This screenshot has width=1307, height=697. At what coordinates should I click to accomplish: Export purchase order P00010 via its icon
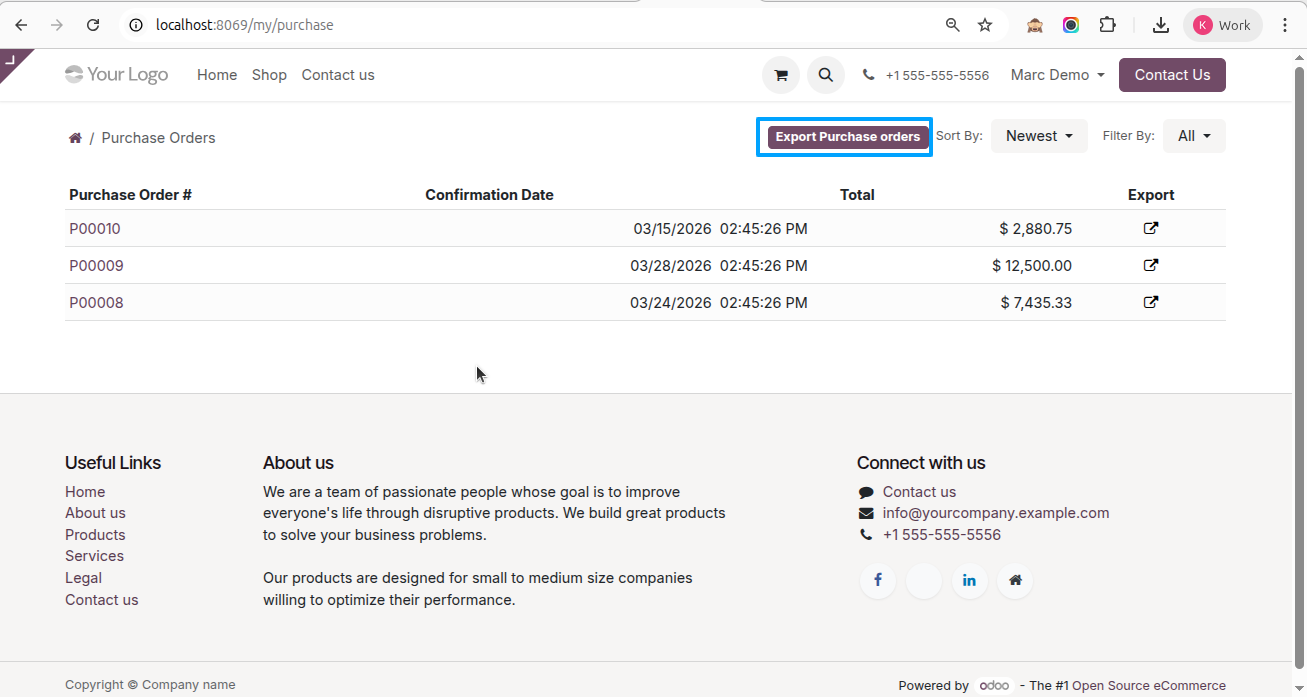[1151, 228]
